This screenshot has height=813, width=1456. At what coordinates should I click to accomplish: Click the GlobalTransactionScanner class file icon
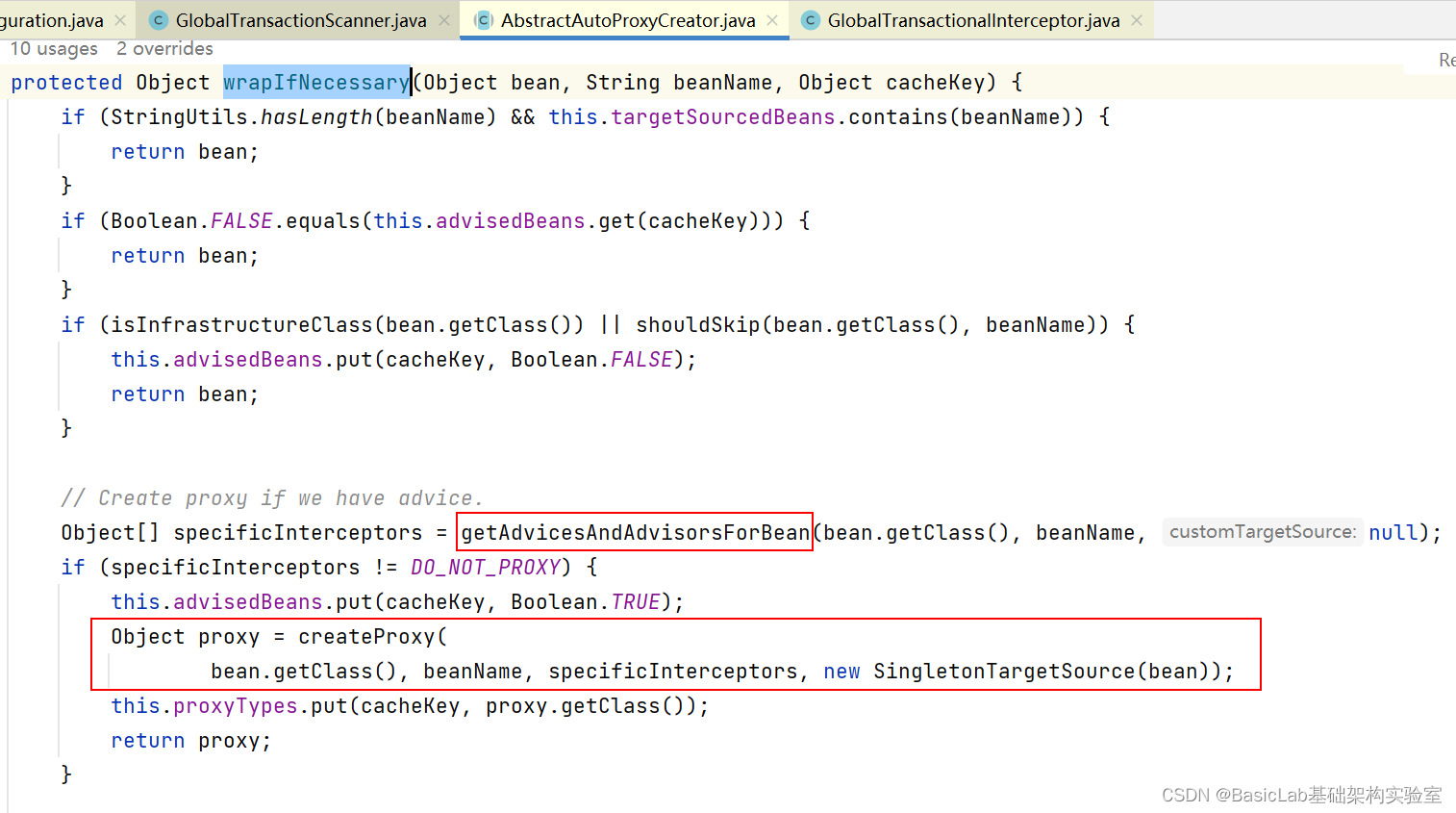coord(160,20)
